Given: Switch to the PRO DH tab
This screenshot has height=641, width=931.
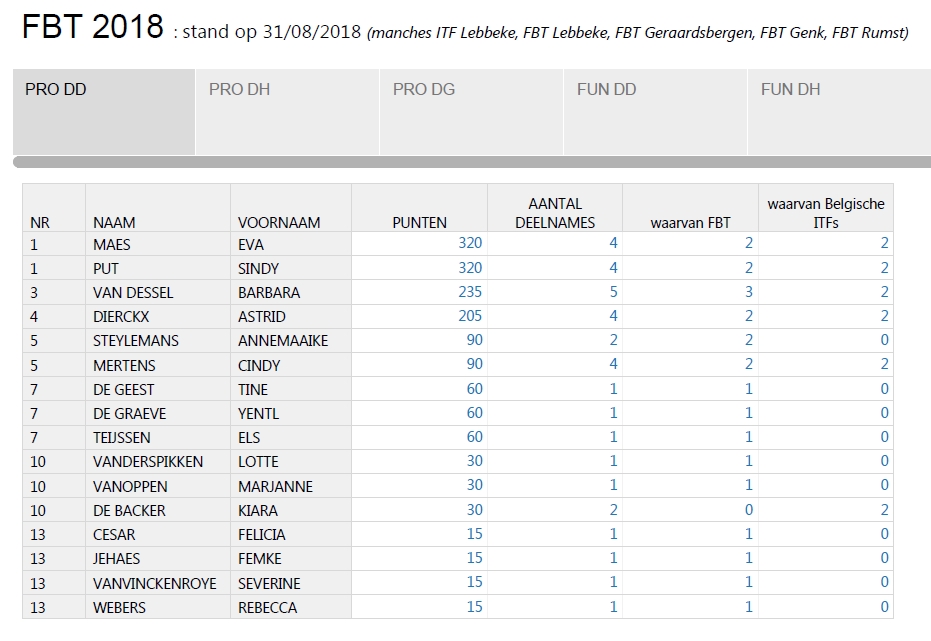Looking at the screenshot, I should 240,90.
